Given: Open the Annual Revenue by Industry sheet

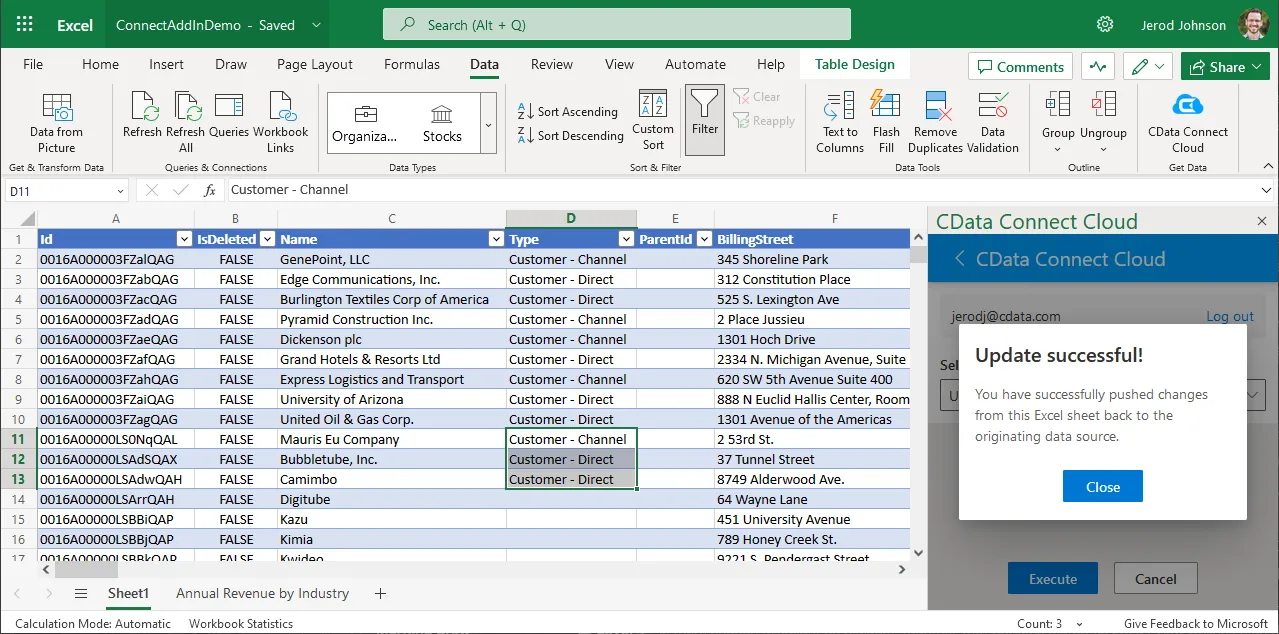Looking at the screenshot, I should point(262,593).
